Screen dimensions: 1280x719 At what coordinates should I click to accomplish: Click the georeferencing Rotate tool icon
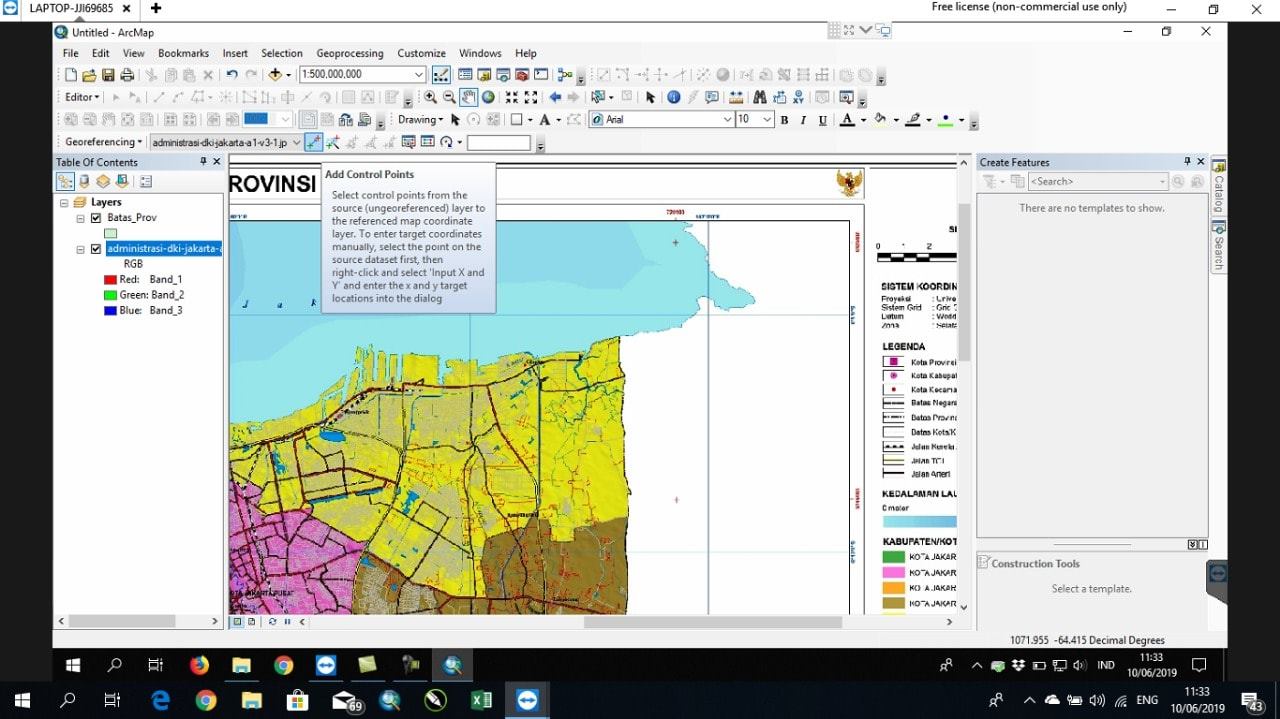point(446,142)
